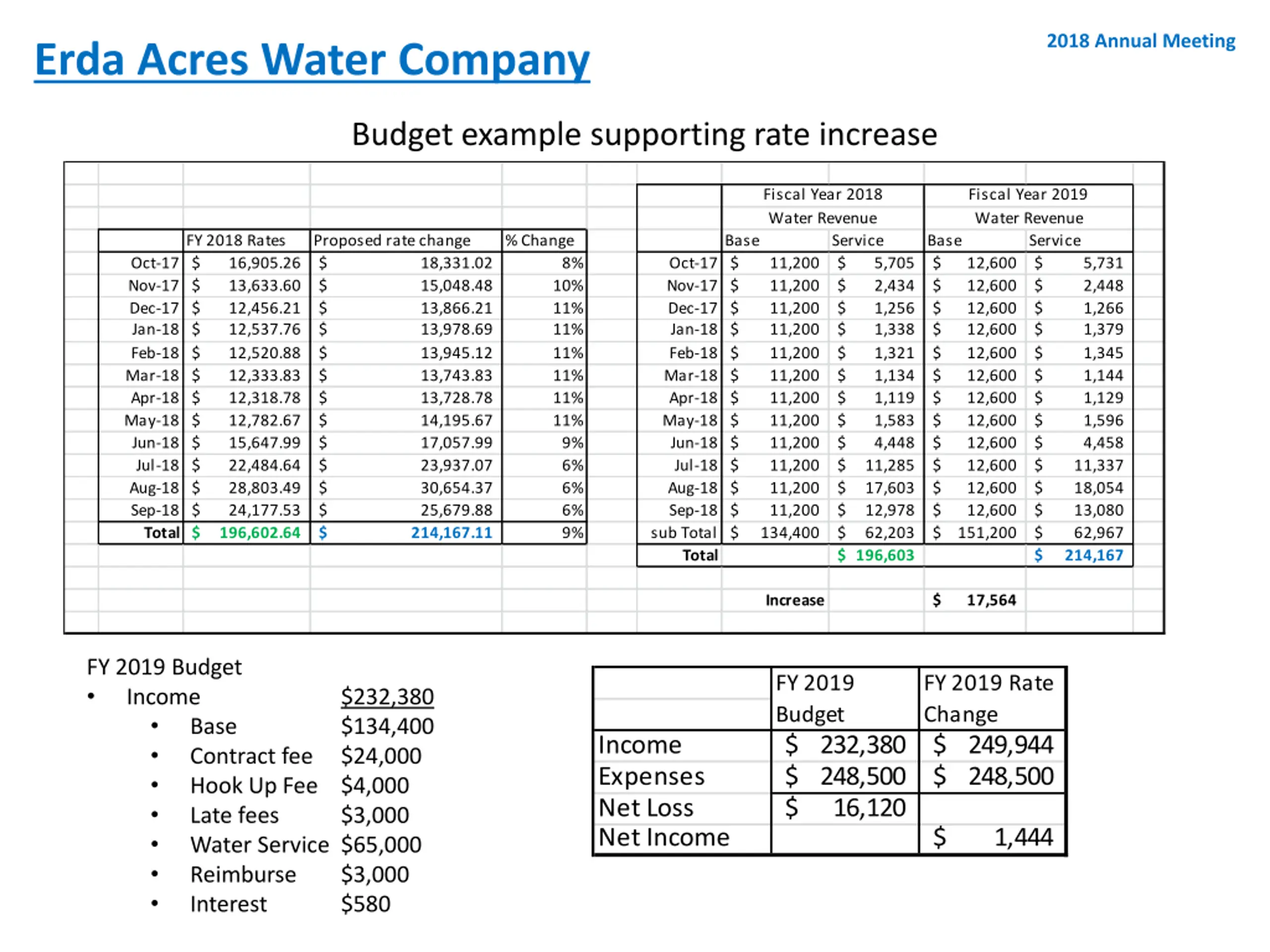This screenshot has height=952, width=1270.
Task: Select the 2018 Annual Meeting text
Action: point(1140,41)
